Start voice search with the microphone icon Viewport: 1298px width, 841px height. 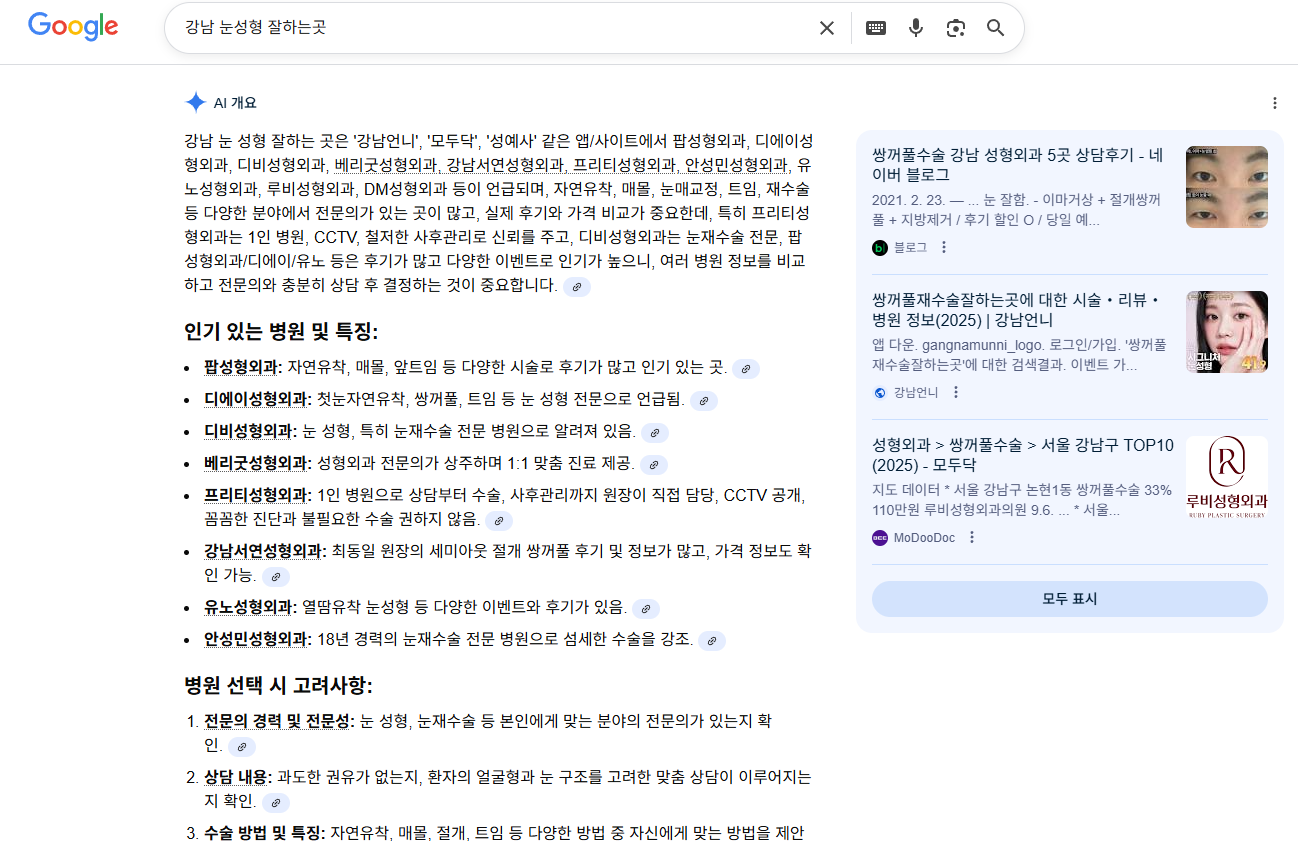click(915, 27)
